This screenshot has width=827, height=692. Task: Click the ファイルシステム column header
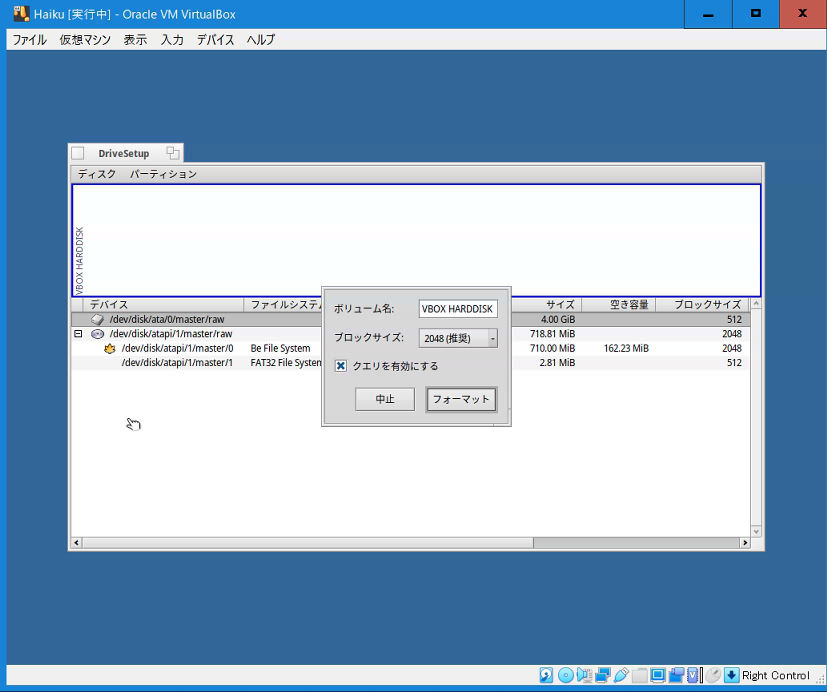tap(283, 305)
